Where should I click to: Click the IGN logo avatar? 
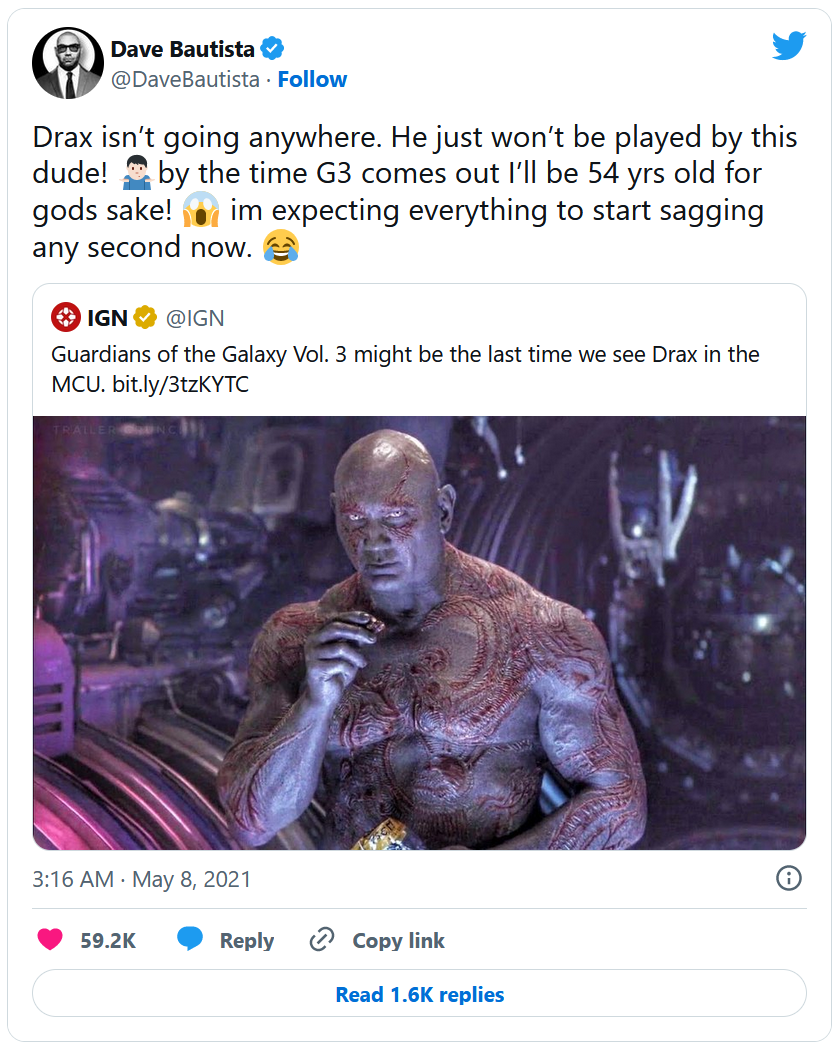(x=66, y=318)
